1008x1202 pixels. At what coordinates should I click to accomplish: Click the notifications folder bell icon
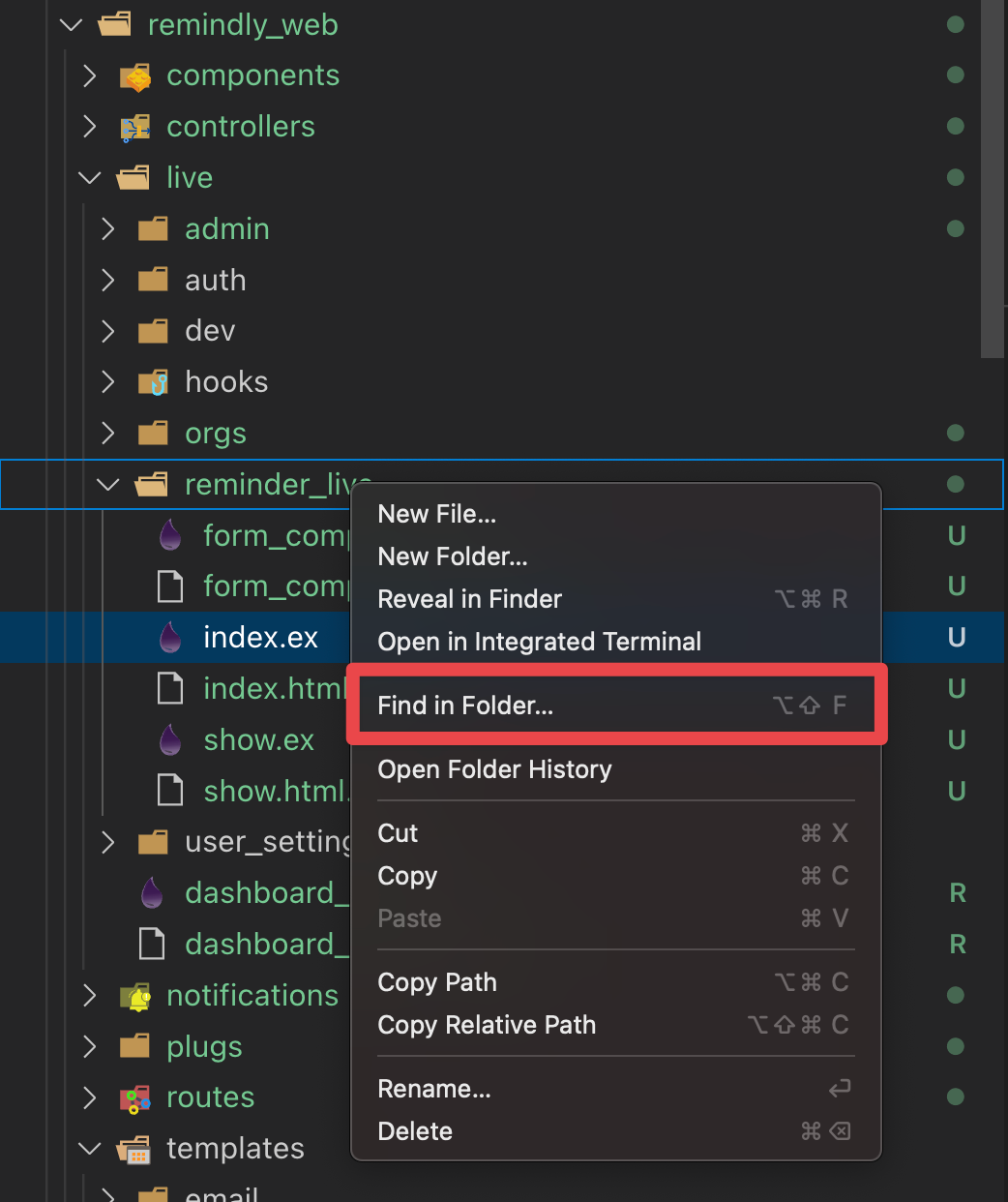pyautogui.click(x=136, y=996)
